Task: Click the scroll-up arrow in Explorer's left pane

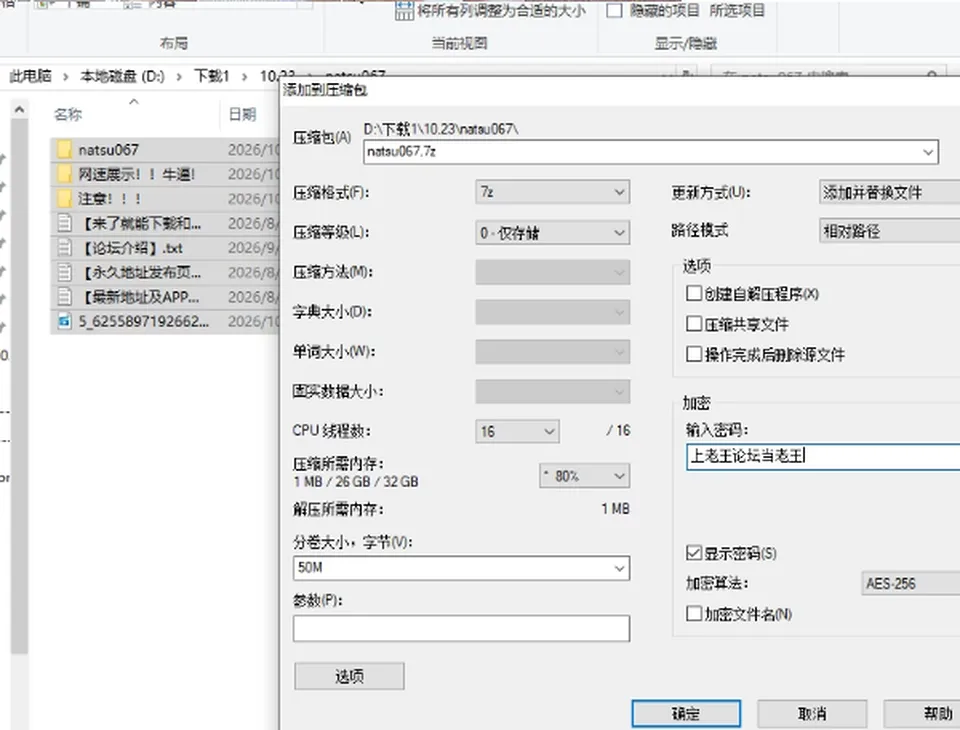Action: 19,110
